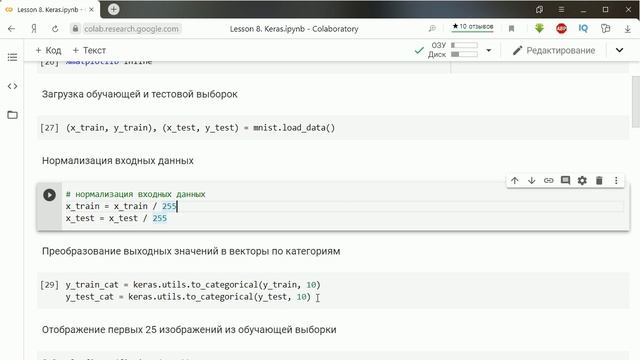Viewport: 640px width, 360px height.
Task: Open the 10 reviews rating link
Action: [473, 27]
